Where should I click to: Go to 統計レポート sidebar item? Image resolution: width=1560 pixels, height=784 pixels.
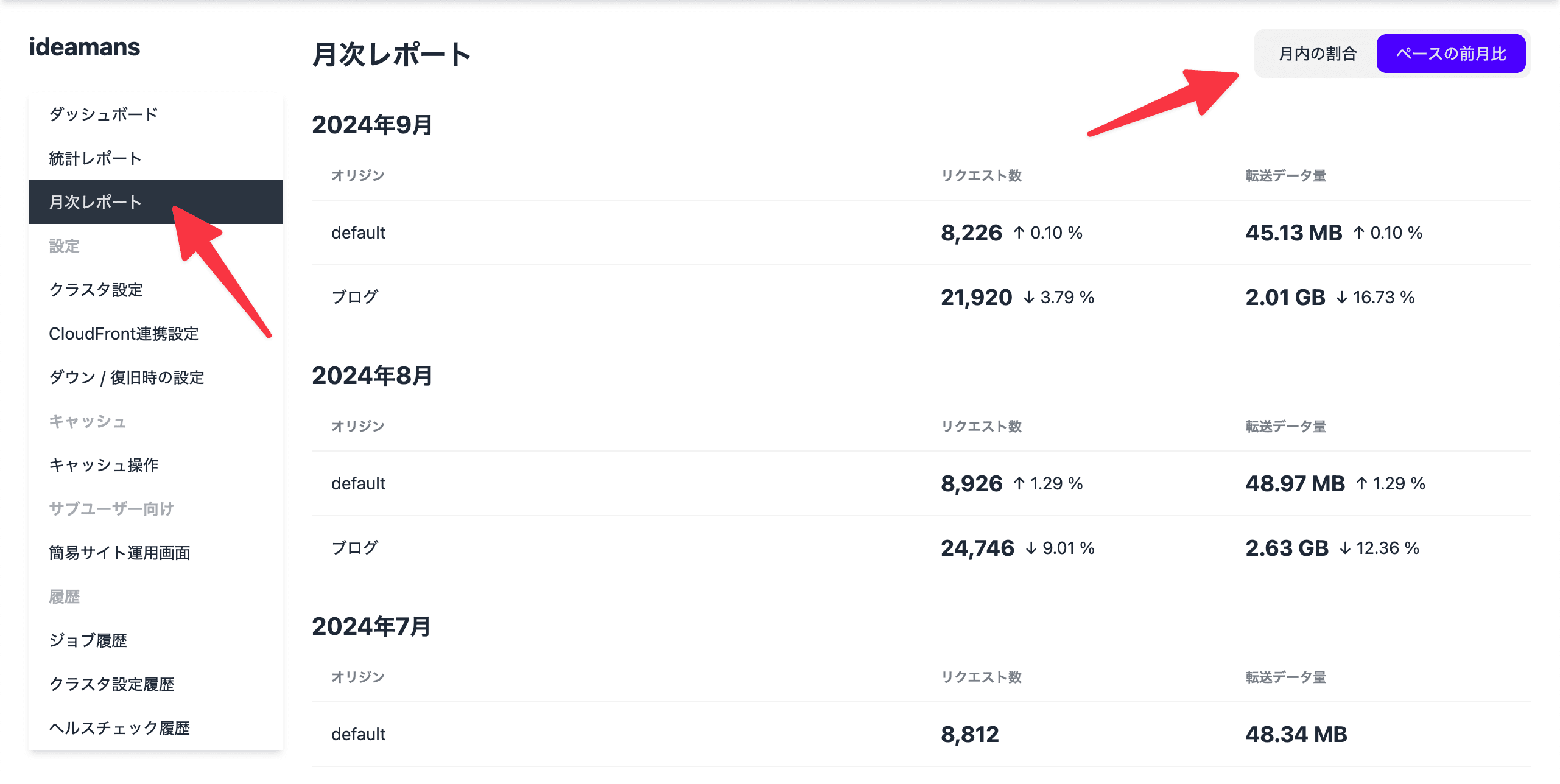pos(95,158)
